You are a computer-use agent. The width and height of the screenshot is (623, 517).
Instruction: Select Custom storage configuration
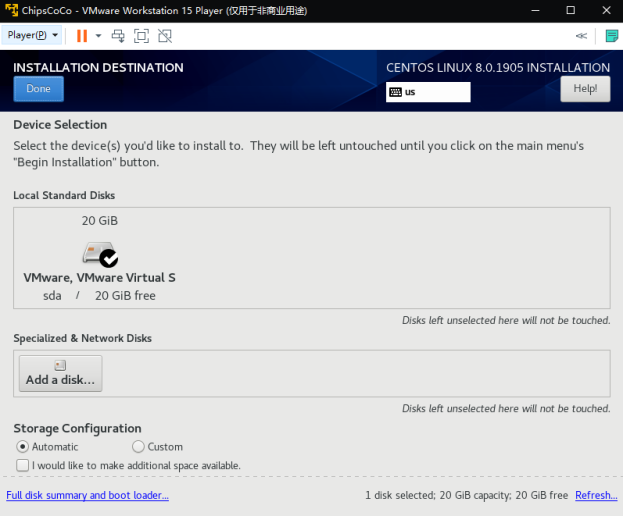coord(138,447)
